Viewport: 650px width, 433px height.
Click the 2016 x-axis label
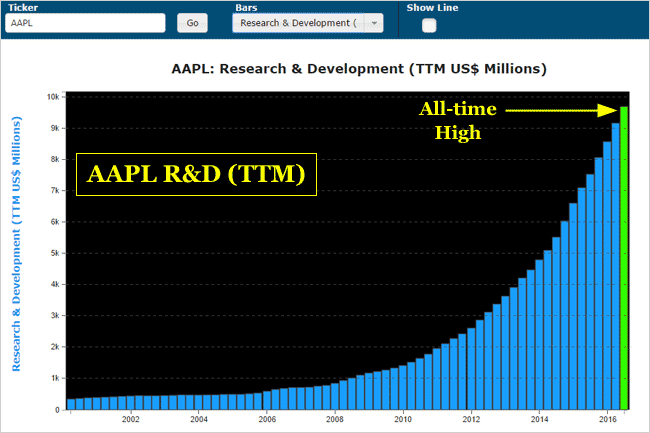pyautogui.click(x=608, y=419)
